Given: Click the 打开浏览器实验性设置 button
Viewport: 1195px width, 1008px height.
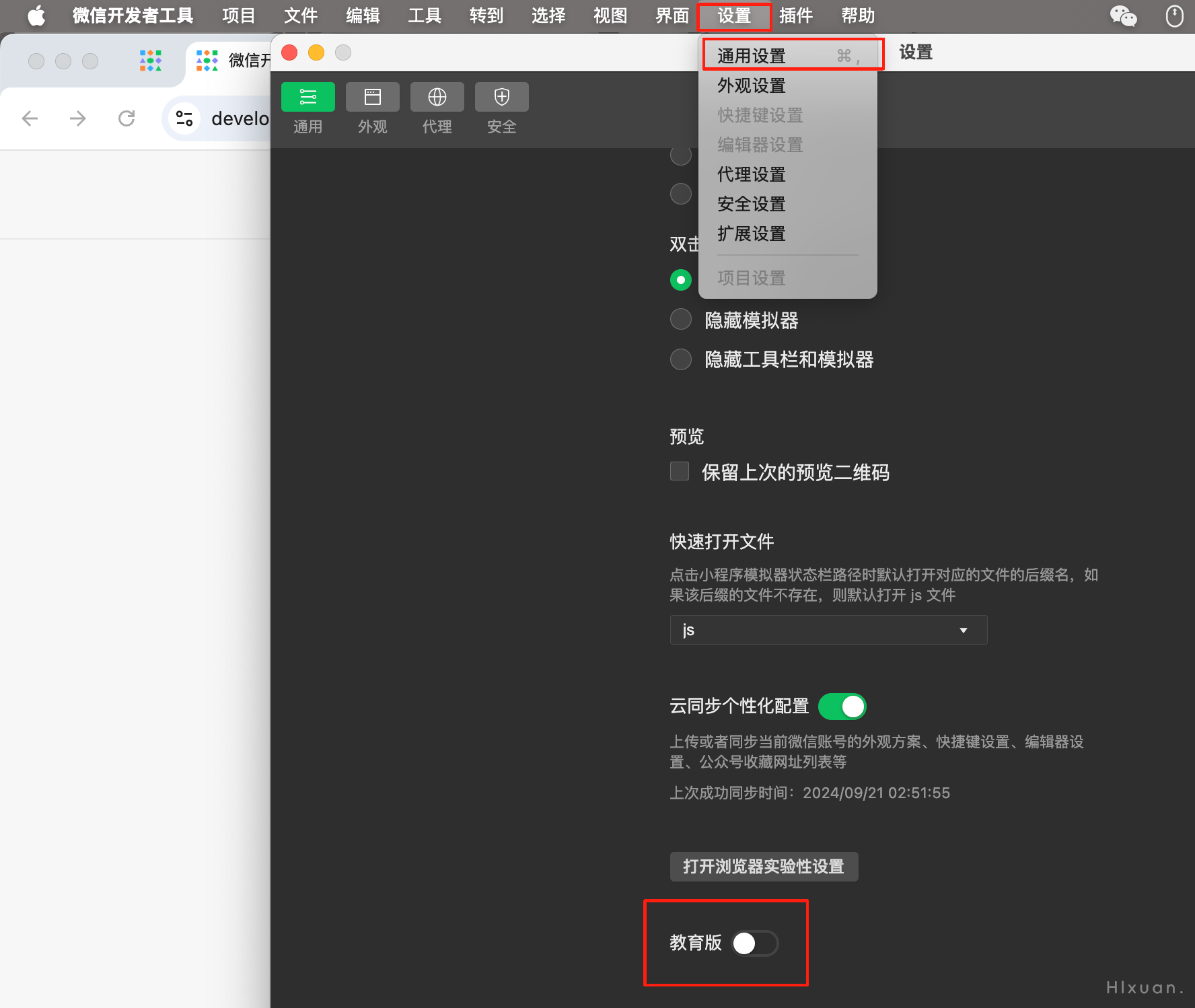Looking at the screenshot, I should click(x=764, y=866).
